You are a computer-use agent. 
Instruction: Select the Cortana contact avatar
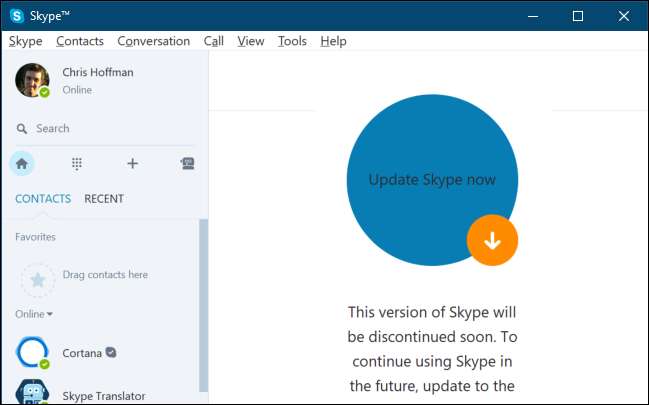coord(32,352)
